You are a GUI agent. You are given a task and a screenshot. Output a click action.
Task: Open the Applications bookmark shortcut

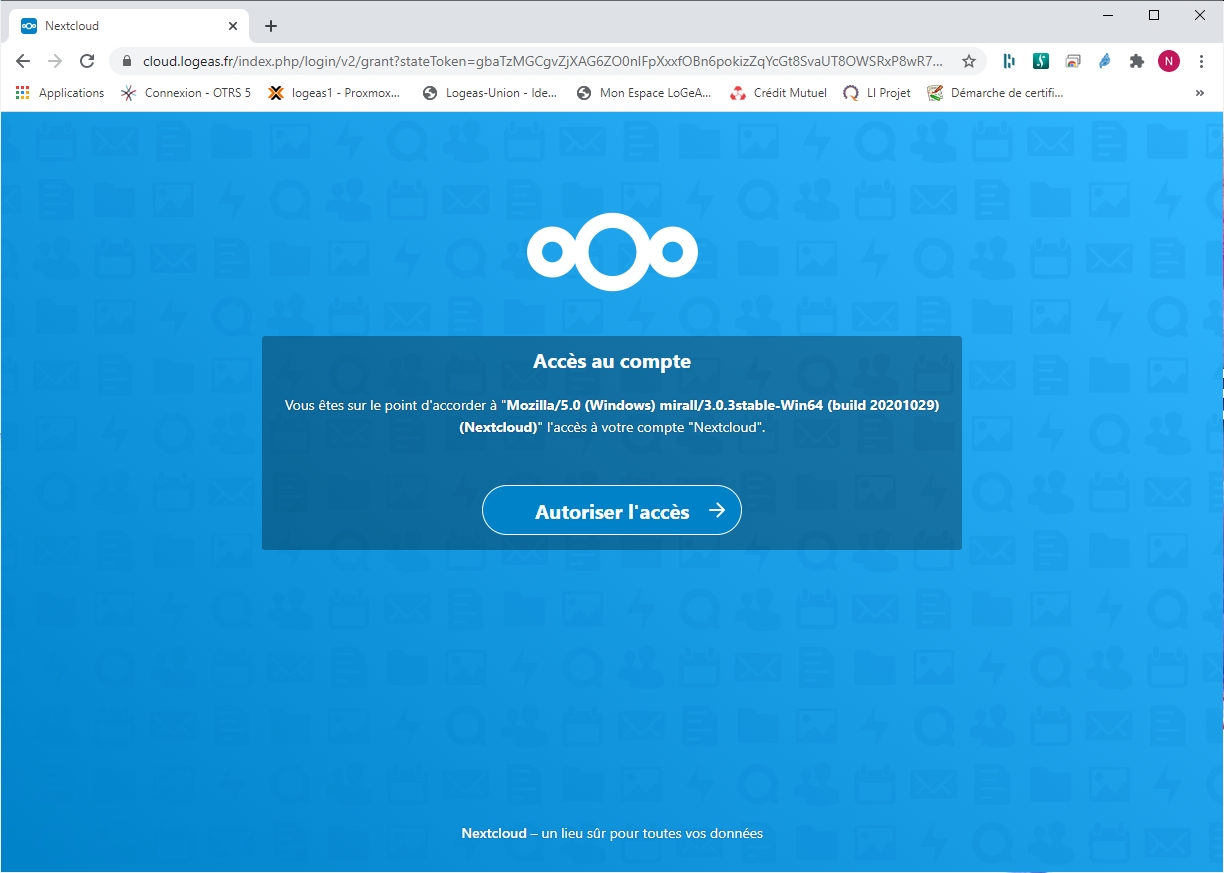click(60, 93)
